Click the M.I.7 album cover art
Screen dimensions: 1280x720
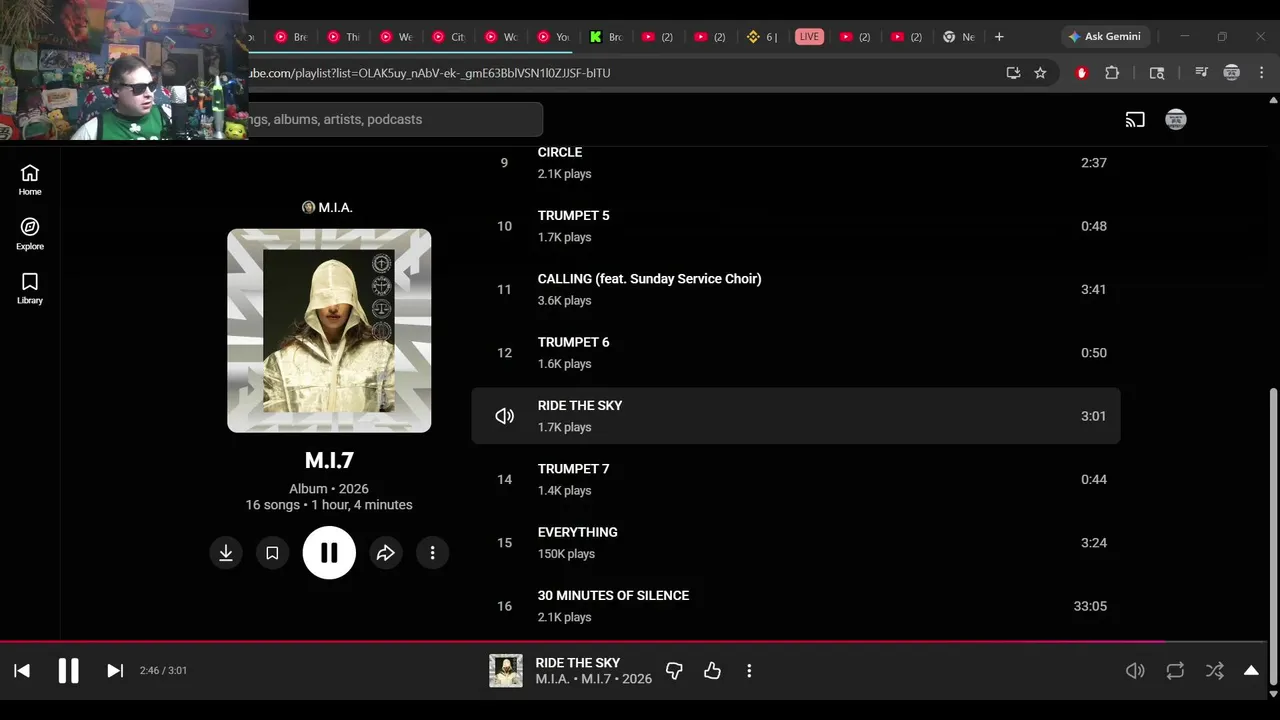[x=329, y=331]
